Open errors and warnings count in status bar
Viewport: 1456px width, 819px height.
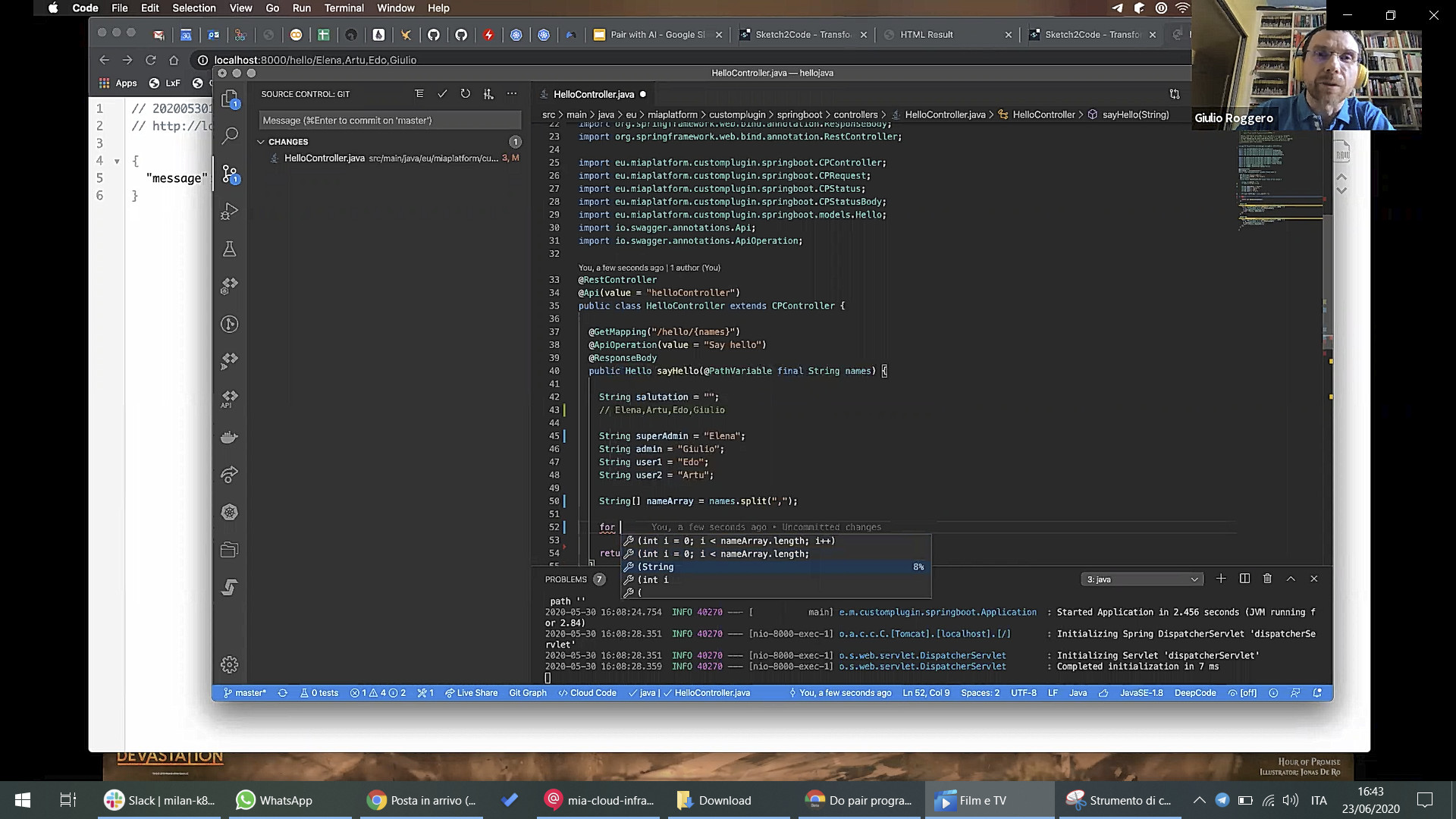pyautogui.click(x=378, y=693)
